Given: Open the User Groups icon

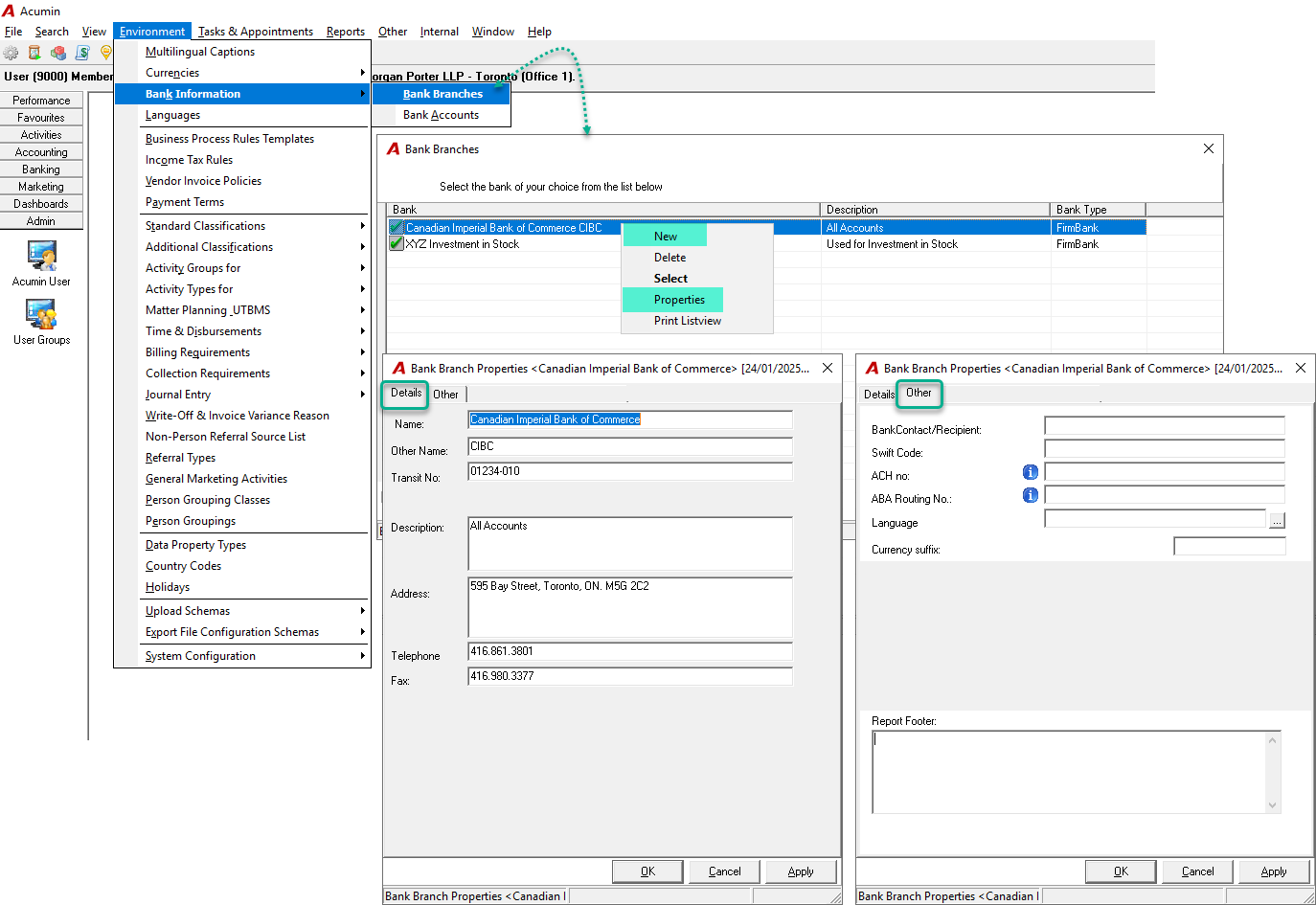Looking at the screenshot, I should [41, 314].
